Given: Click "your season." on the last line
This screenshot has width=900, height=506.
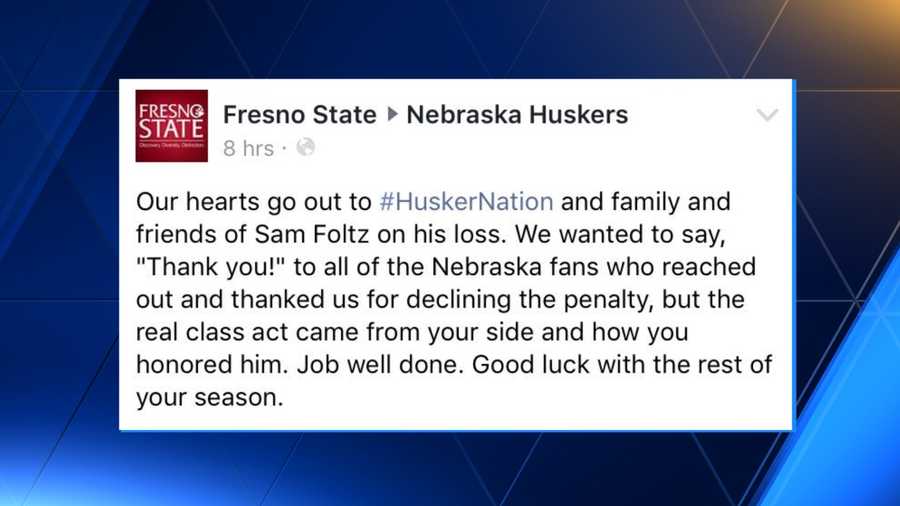Looking at the screenshot, I should 210,398.
